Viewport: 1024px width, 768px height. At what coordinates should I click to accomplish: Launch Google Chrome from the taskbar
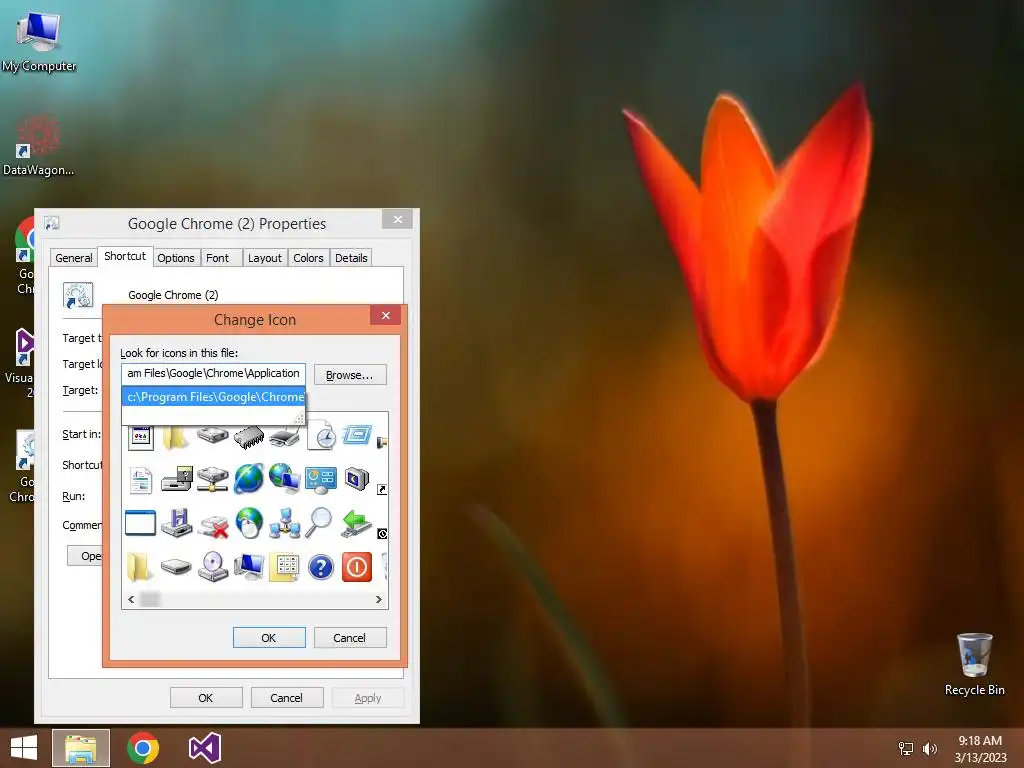[143, 748]
